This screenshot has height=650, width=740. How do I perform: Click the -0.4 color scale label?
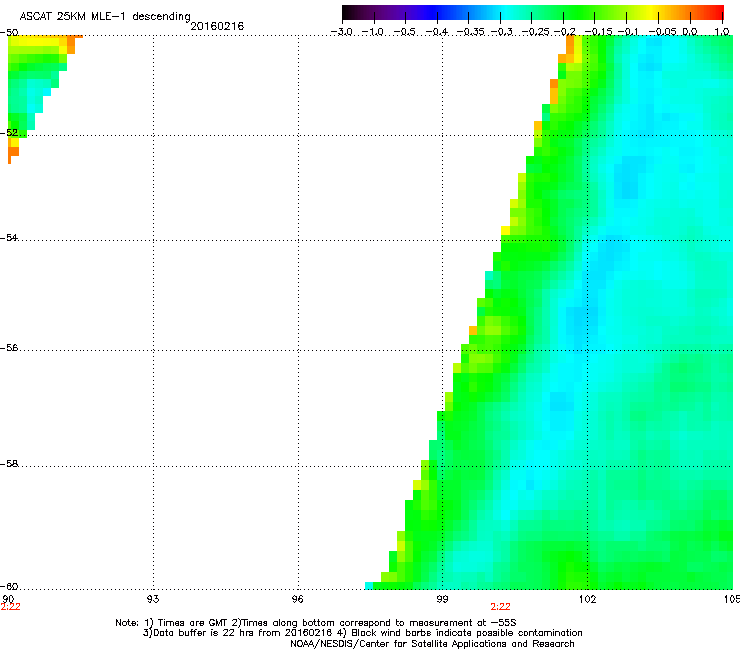point(437,32)
